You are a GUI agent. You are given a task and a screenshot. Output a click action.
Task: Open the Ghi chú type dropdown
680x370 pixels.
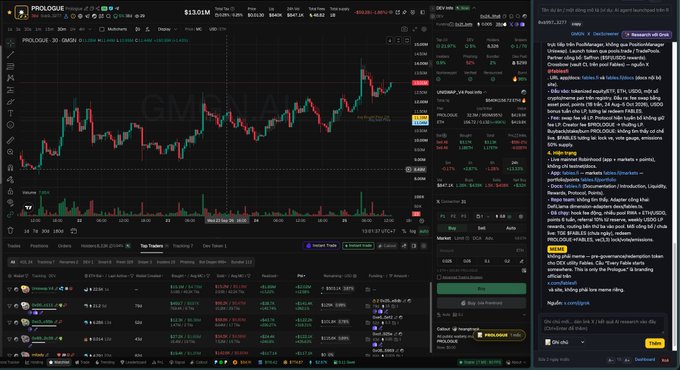[565, 342]
